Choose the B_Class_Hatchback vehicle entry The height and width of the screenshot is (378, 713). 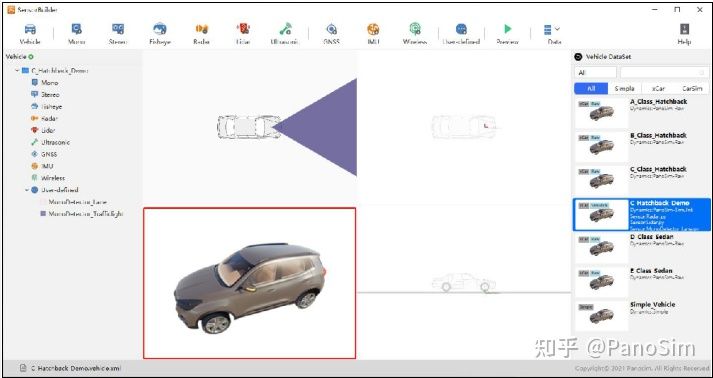[642, 146]
